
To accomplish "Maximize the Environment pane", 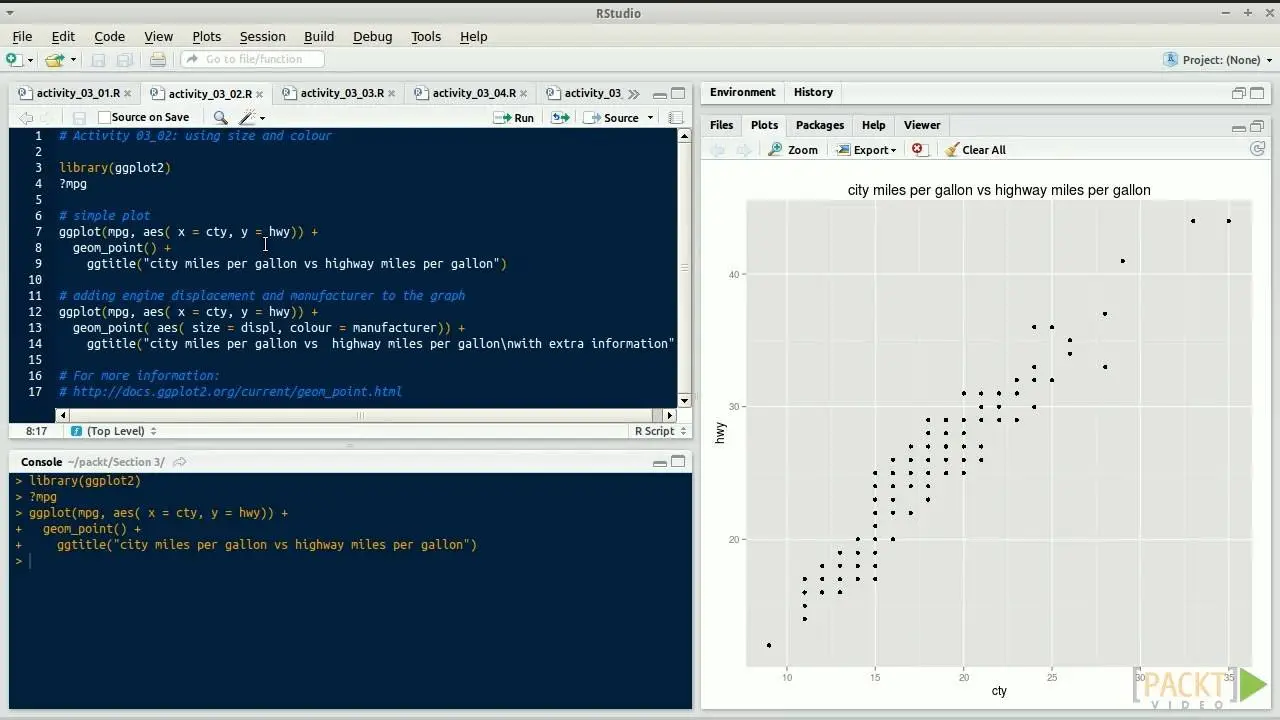I will (1258, 93).
